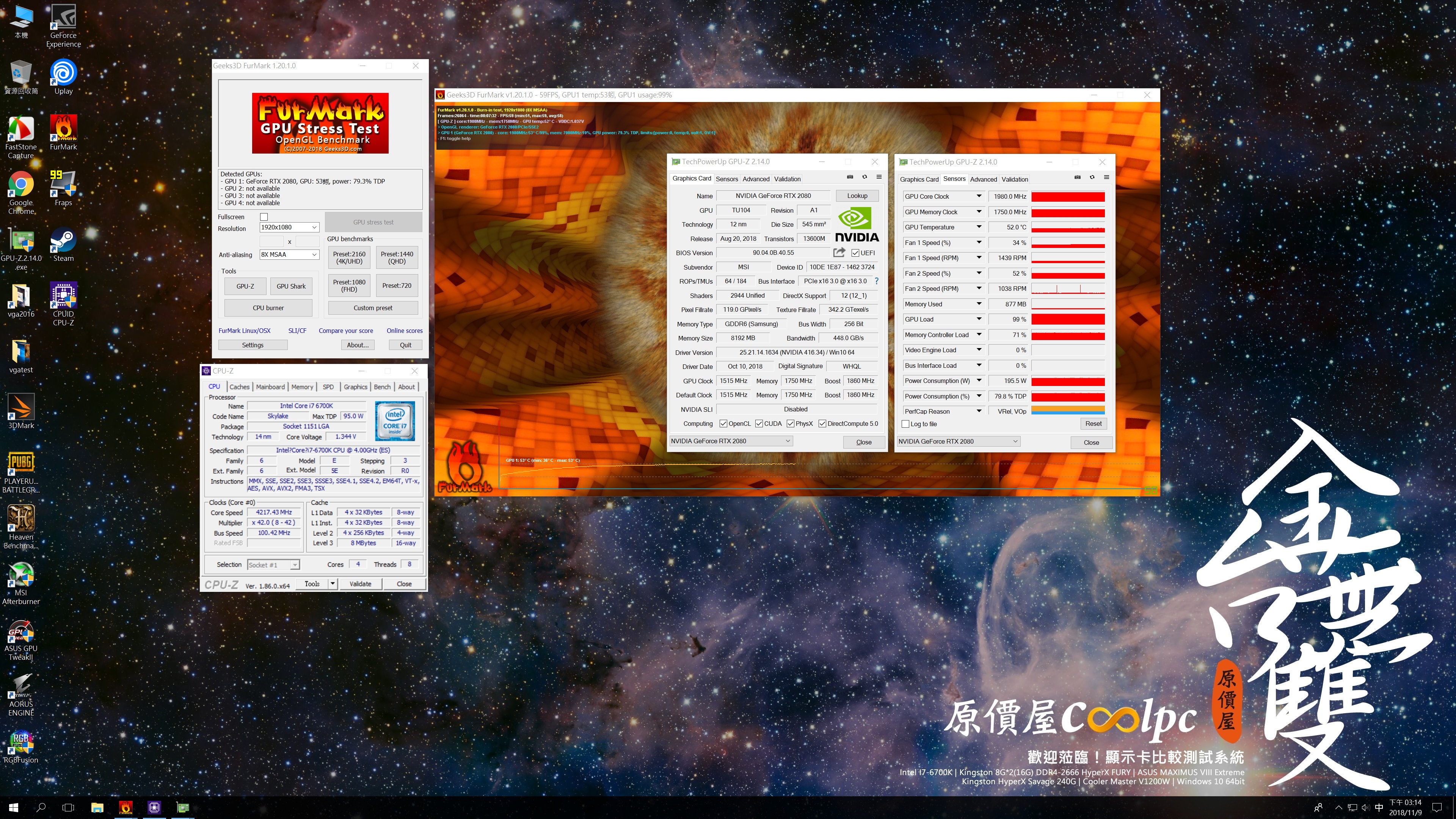This screenshot has height=819, width=1456.
Task: Open MSI Afterburner desktop icon
Action: [21, 583]
